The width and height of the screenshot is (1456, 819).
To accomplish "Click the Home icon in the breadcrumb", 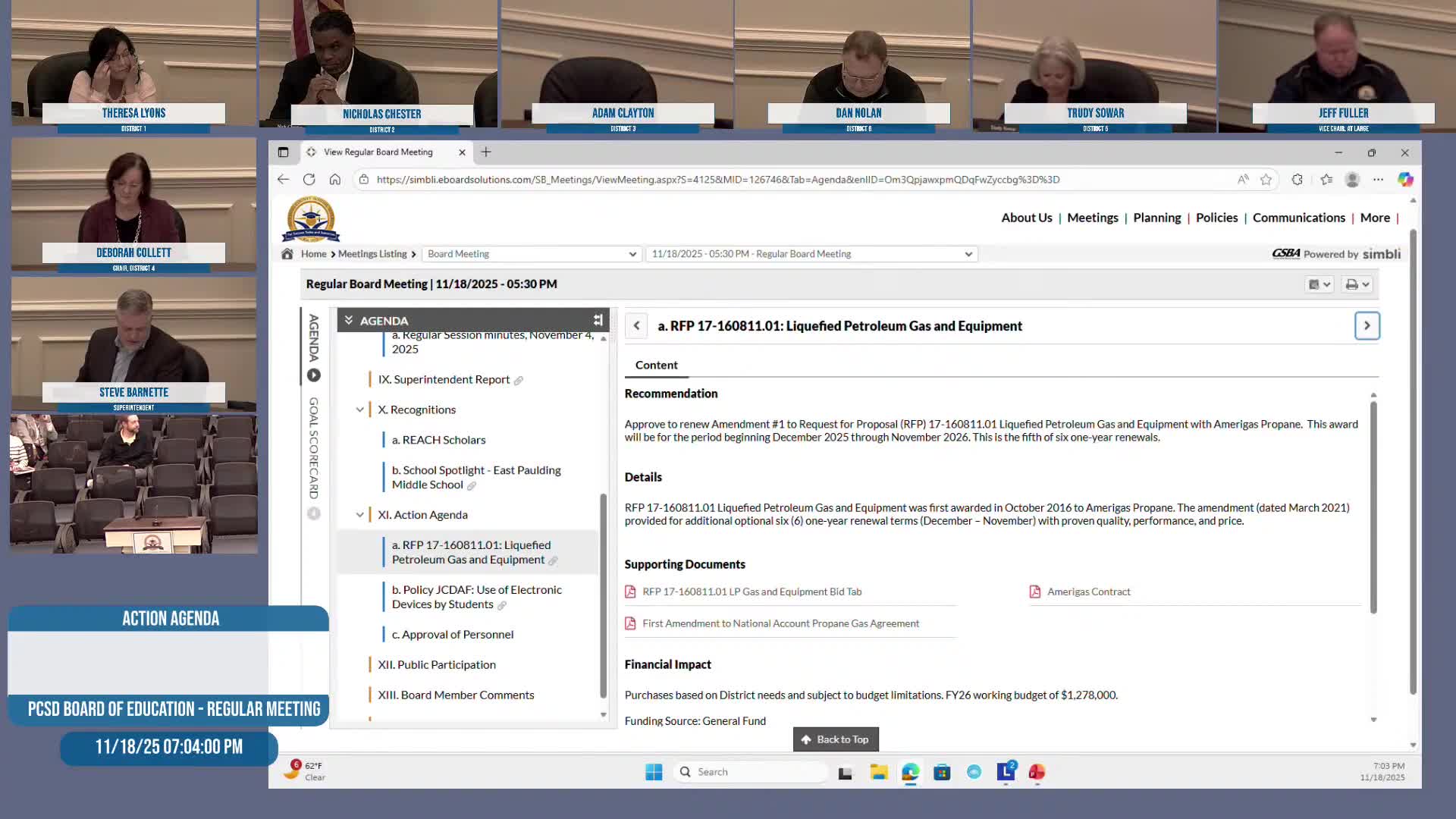I will pos(287,253).
